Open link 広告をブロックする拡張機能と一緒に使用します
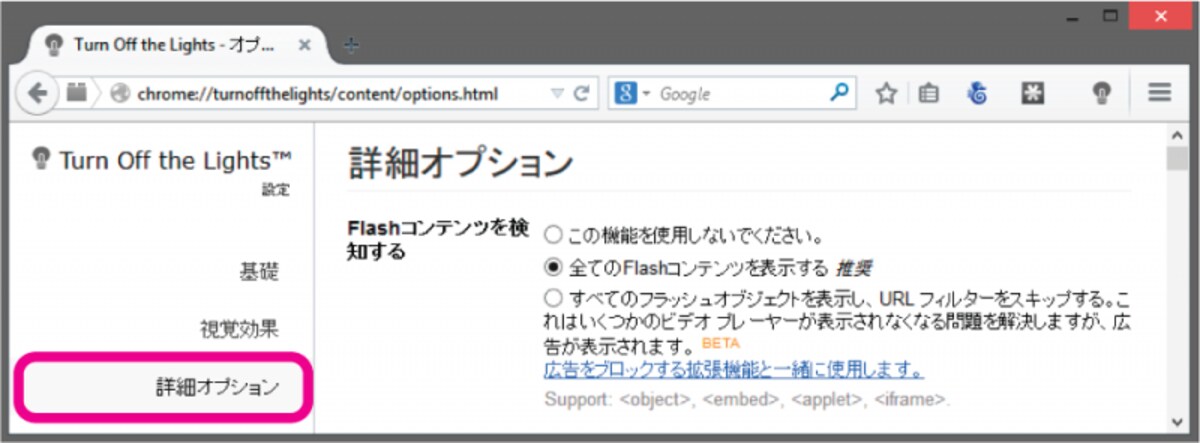The image size is (1200, 443). [x=734, y=370]
